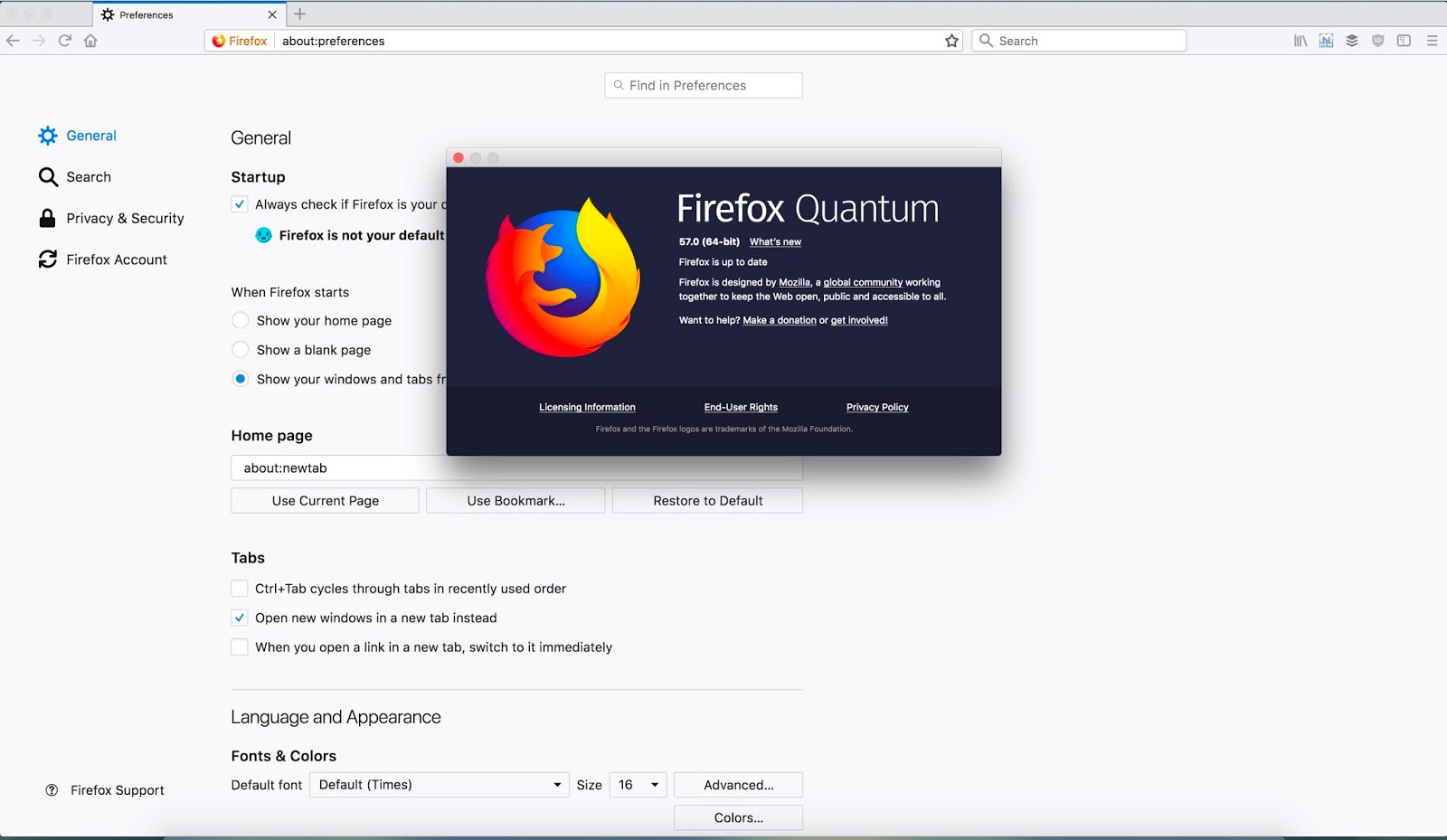
Task: Open the Firefox Support link
Action: click(x=105, y=790)
